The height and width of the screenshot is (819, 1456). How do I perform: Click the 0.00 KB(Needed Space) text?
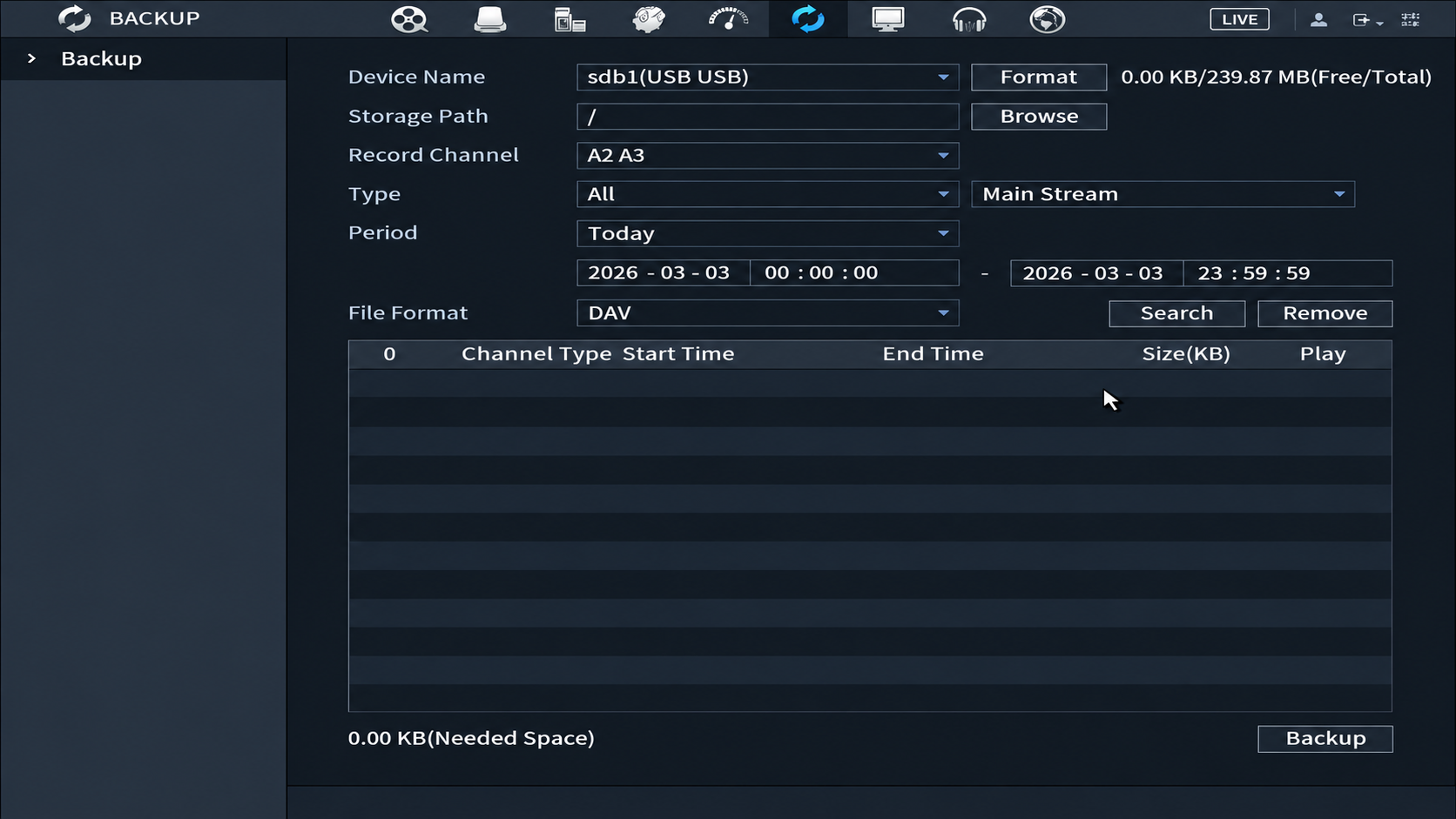pos(471,738)
